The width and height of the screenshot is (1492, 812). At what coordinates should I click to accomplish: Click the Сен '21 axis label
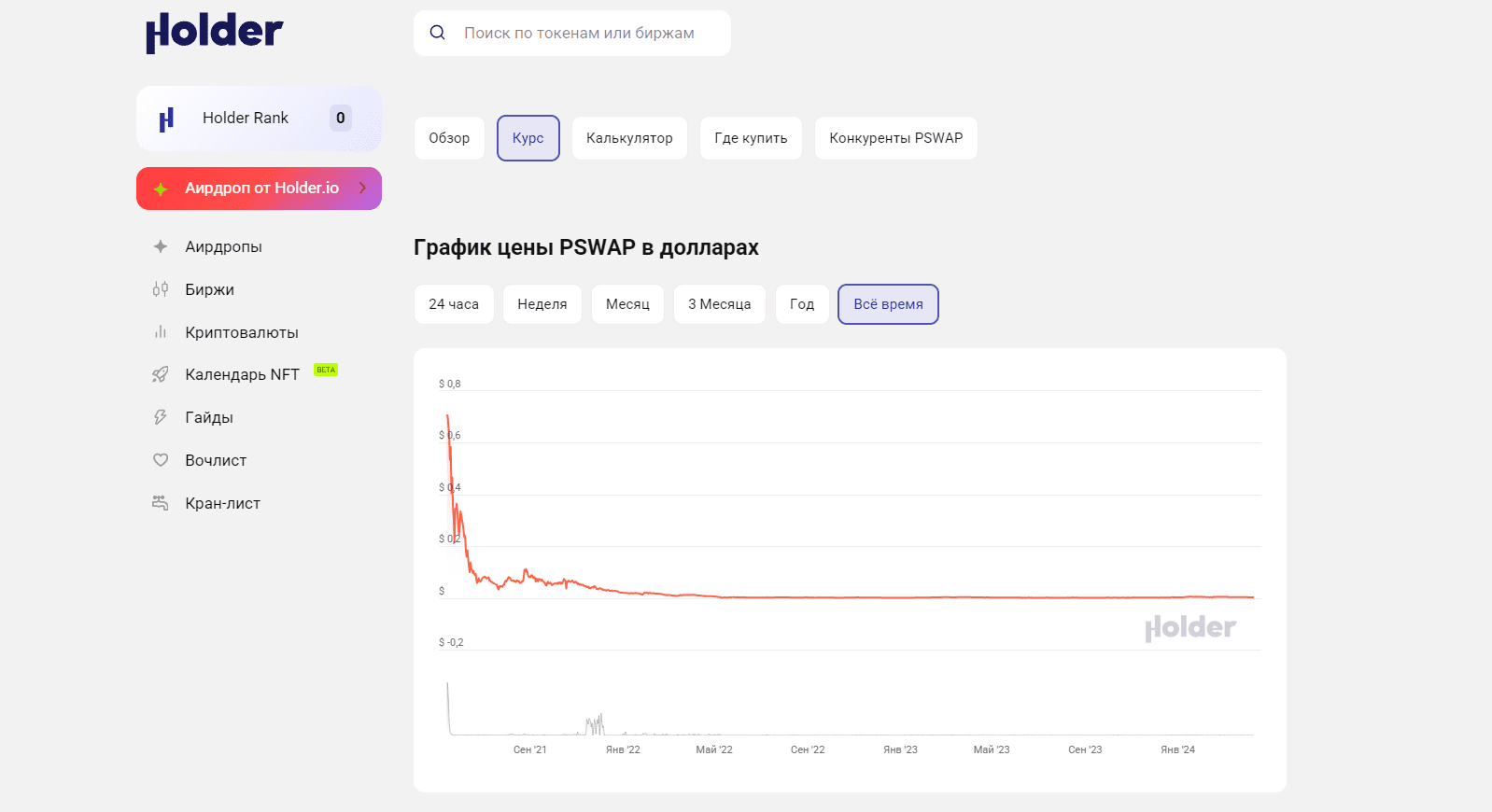[530, 749]
